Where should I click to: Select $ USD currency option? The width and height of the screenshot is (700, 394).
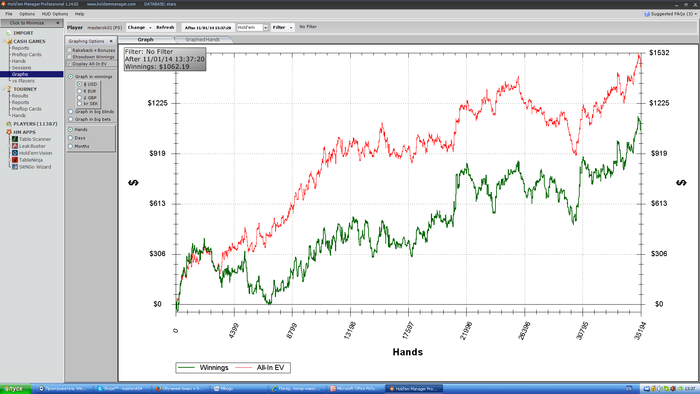click(79, 84)
